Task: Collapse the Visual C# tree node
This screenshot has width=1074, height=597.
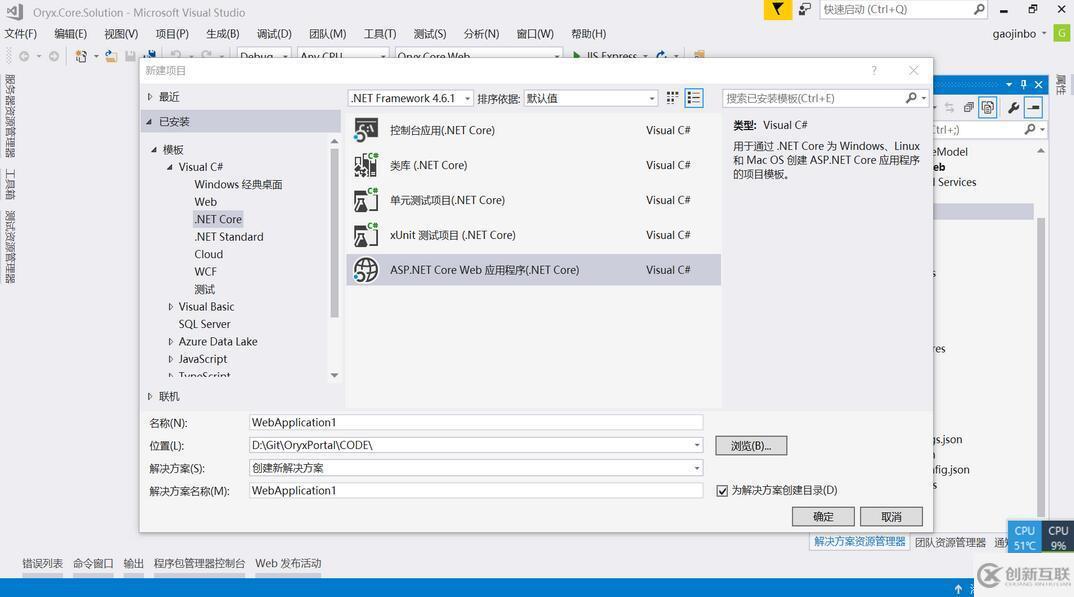Action: (170, 166)
